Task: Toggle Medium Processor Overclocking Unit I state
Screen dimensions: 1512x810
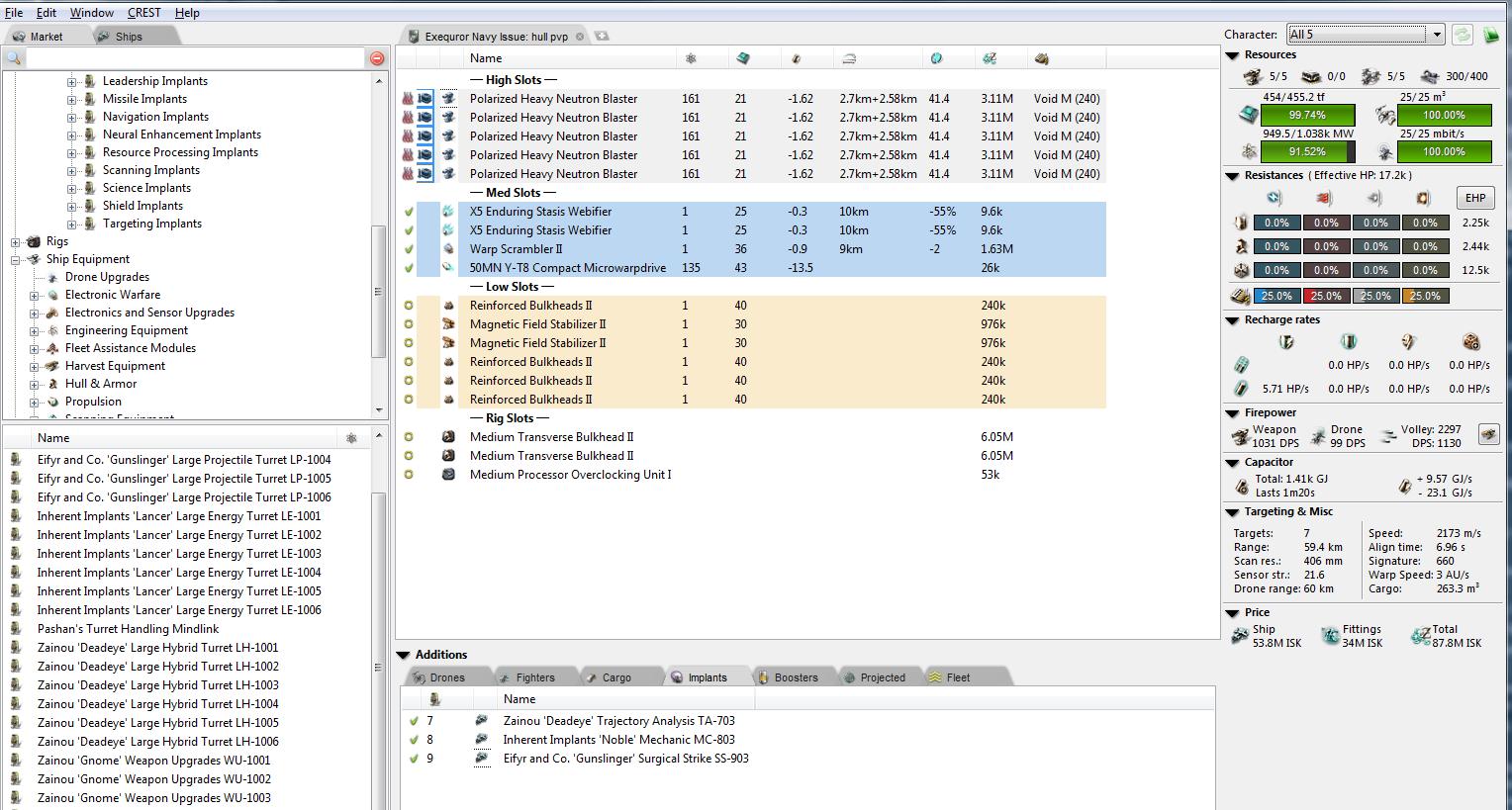Action: pyautogui.click(x=409, y=475)
